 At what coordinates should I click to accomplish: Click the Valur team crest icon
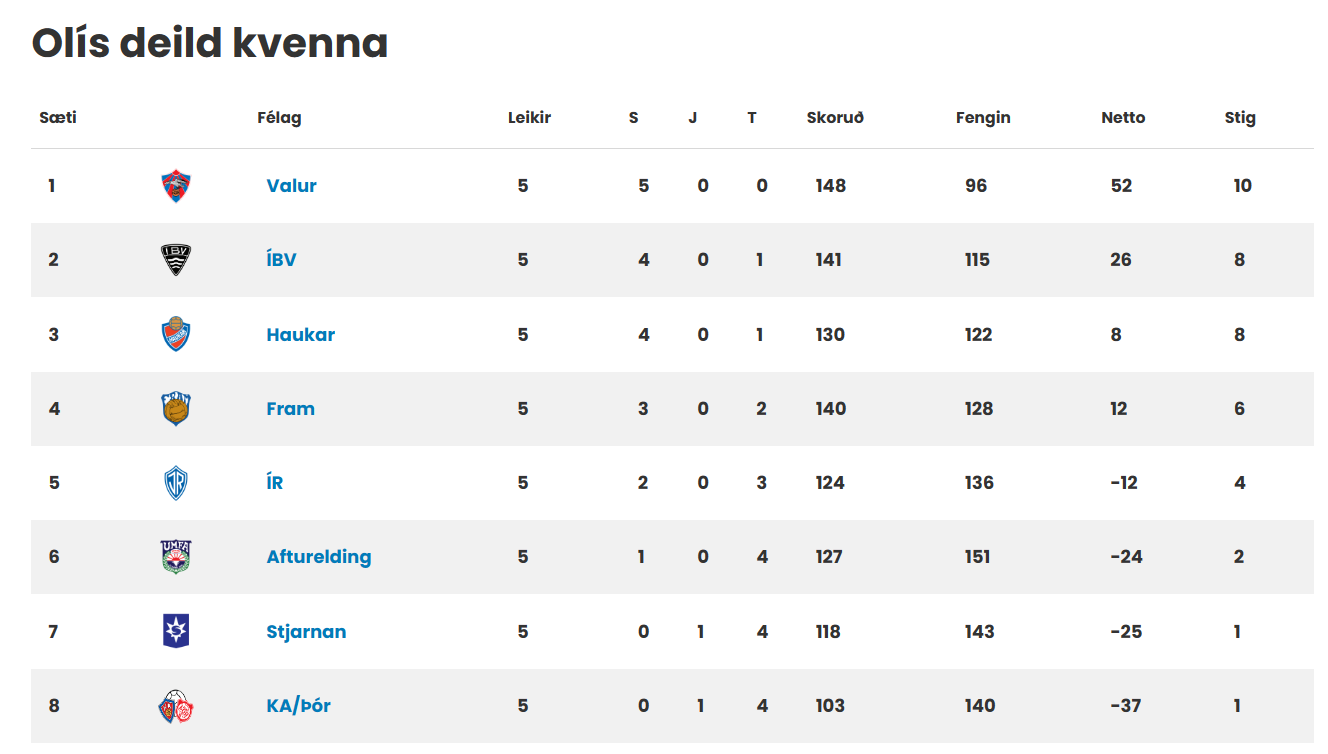tap(176, 186)
